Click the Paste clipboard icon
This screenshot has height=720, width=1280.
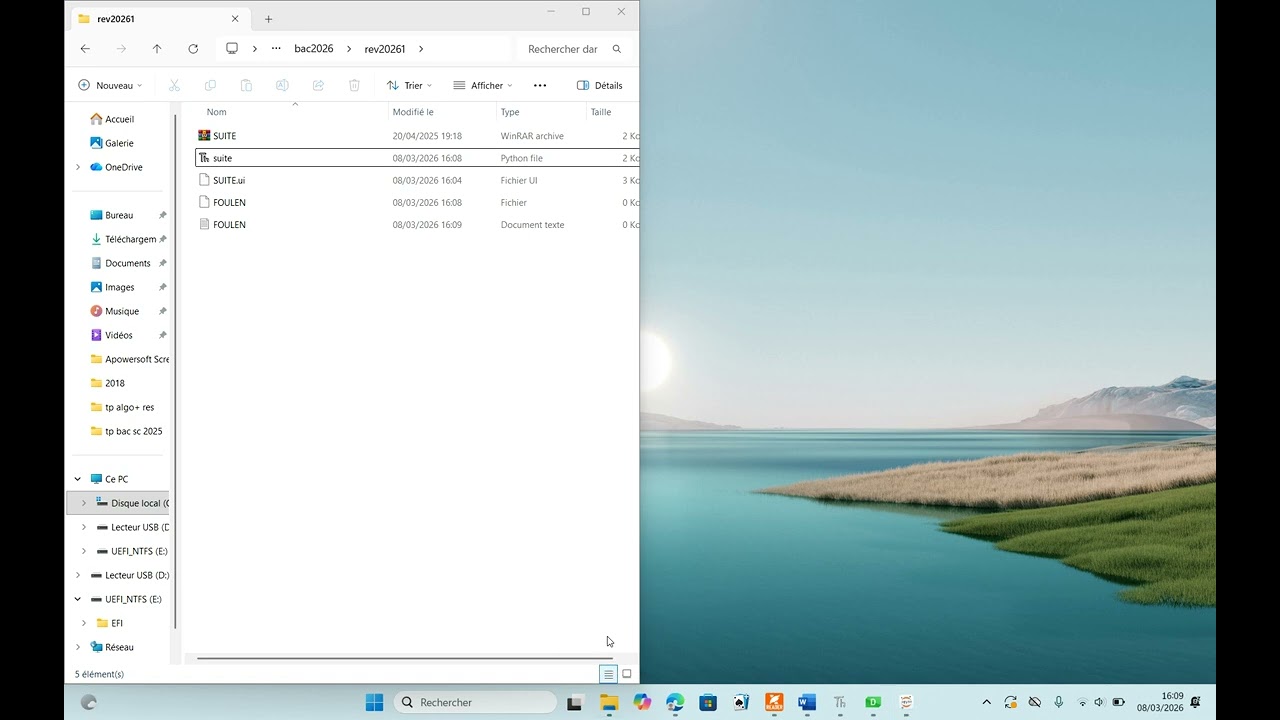click(246, 86)
